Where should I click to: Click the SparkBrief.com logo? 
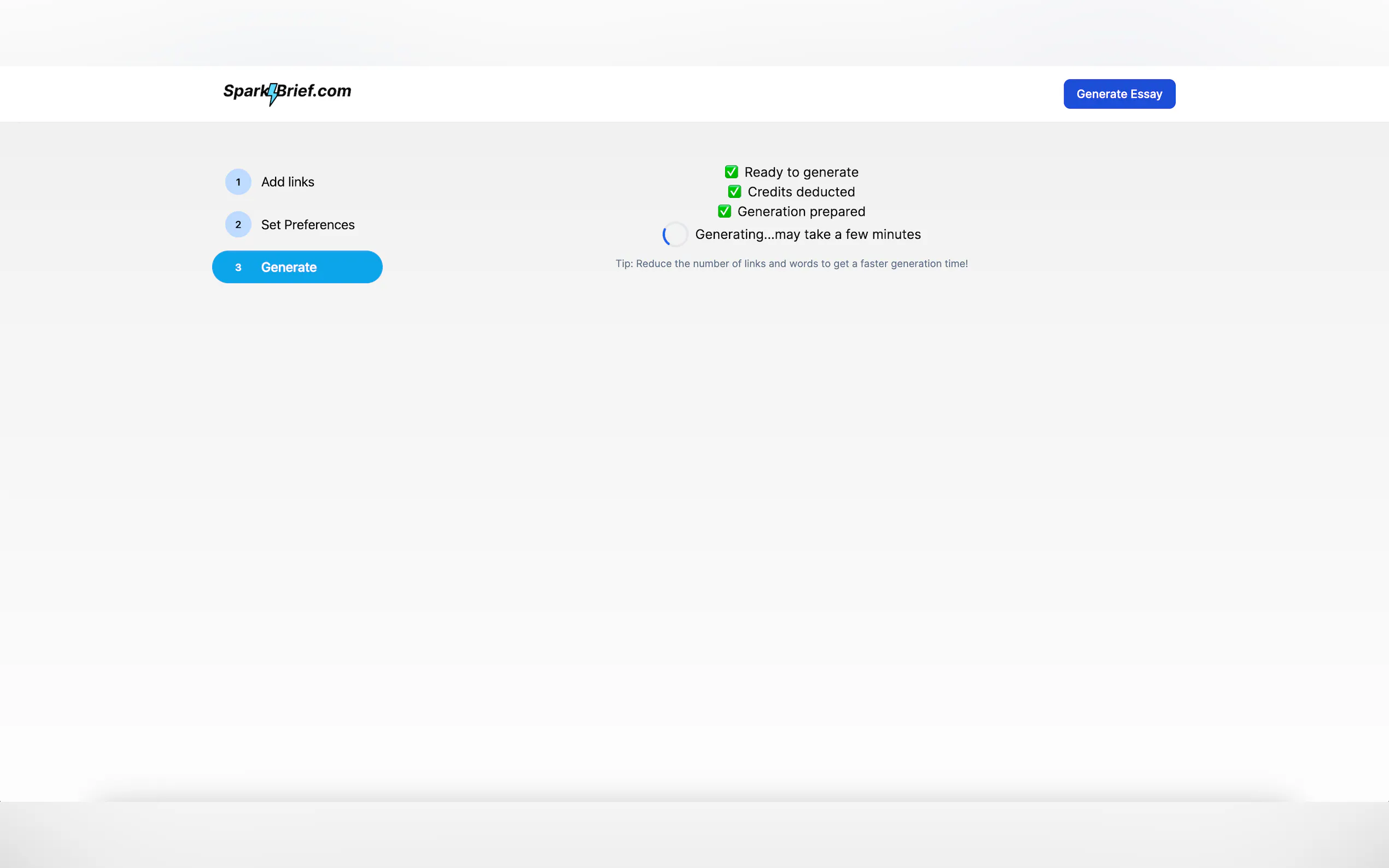(287, 92)
